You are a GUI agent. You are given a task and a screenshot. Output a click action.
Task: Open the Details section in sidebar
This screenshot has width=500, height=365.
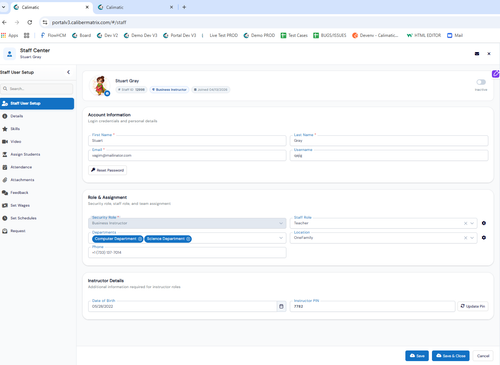17,116
